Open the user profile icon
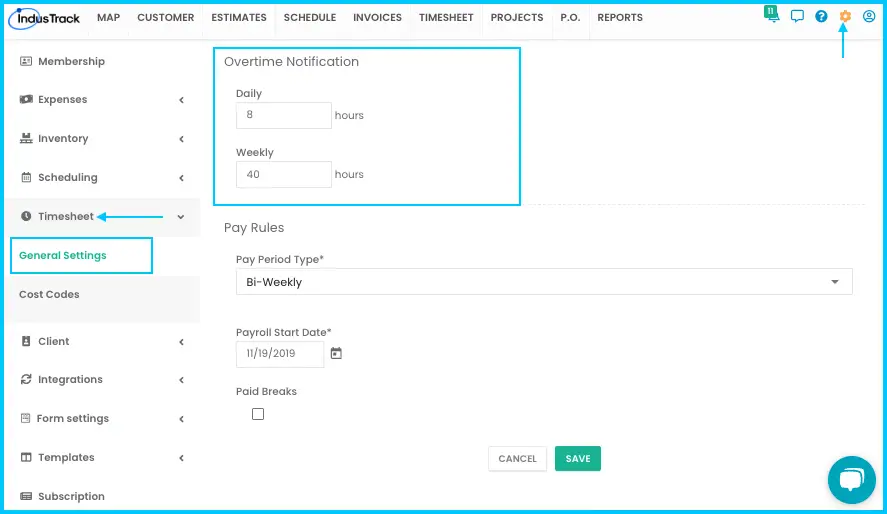 click(869, 16)
